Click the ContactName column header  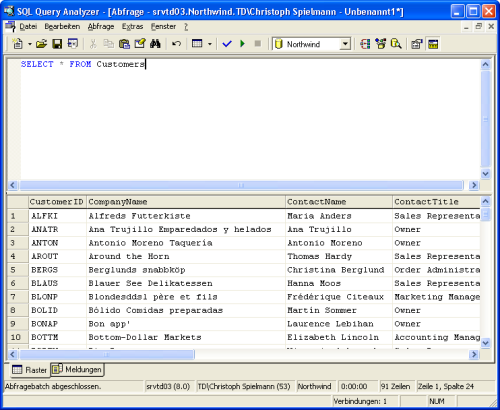pos(339,202)
